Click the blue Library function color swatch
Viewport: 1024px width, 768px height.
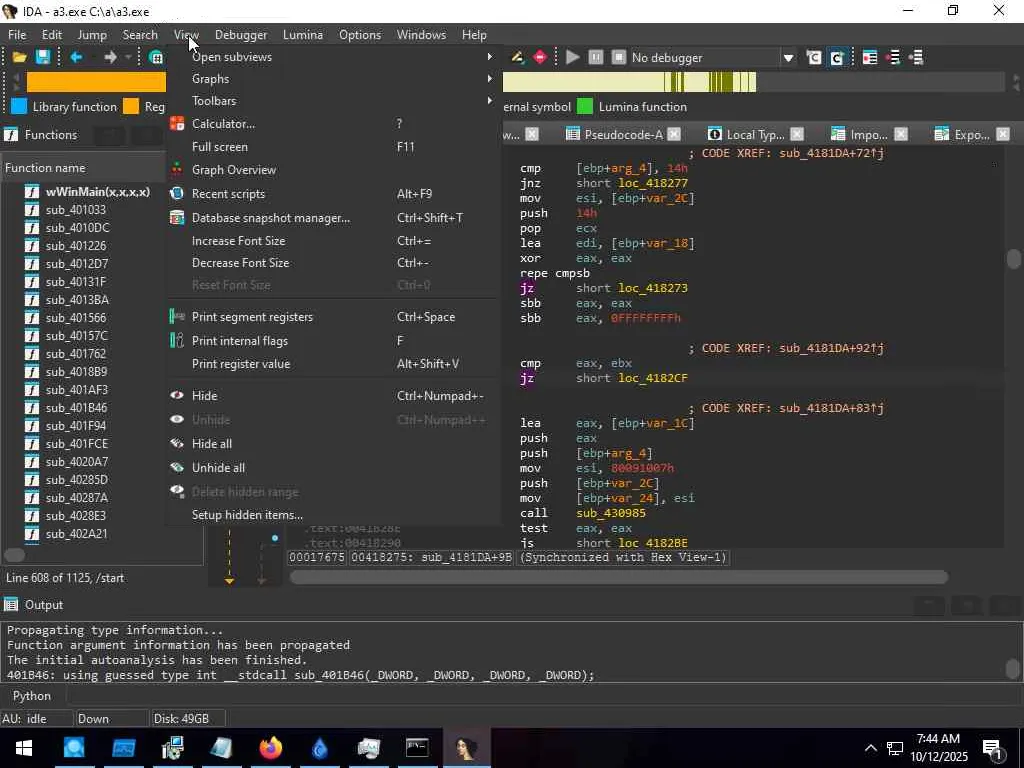(19, 106)
